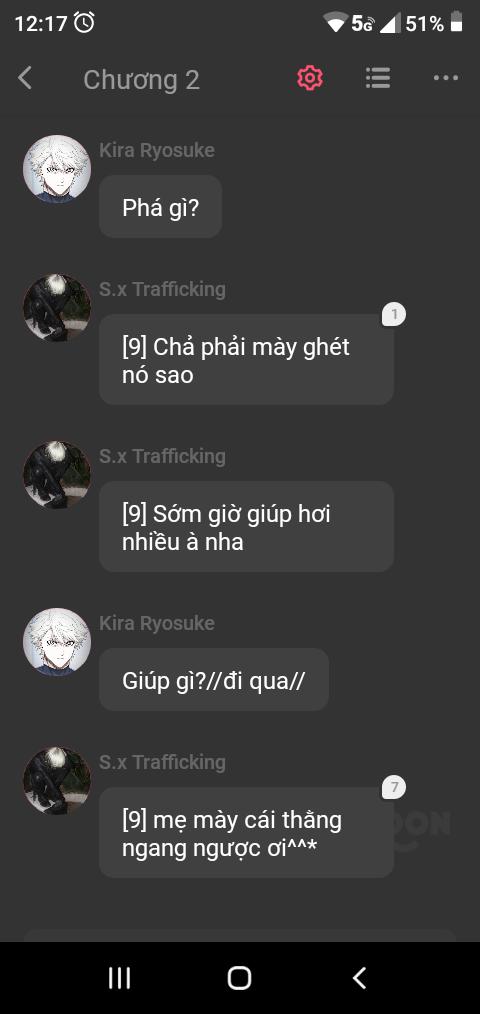Tap the battery status icon
The width and height of the screenshot is (480, 1014).
click(x=457, y=23)
